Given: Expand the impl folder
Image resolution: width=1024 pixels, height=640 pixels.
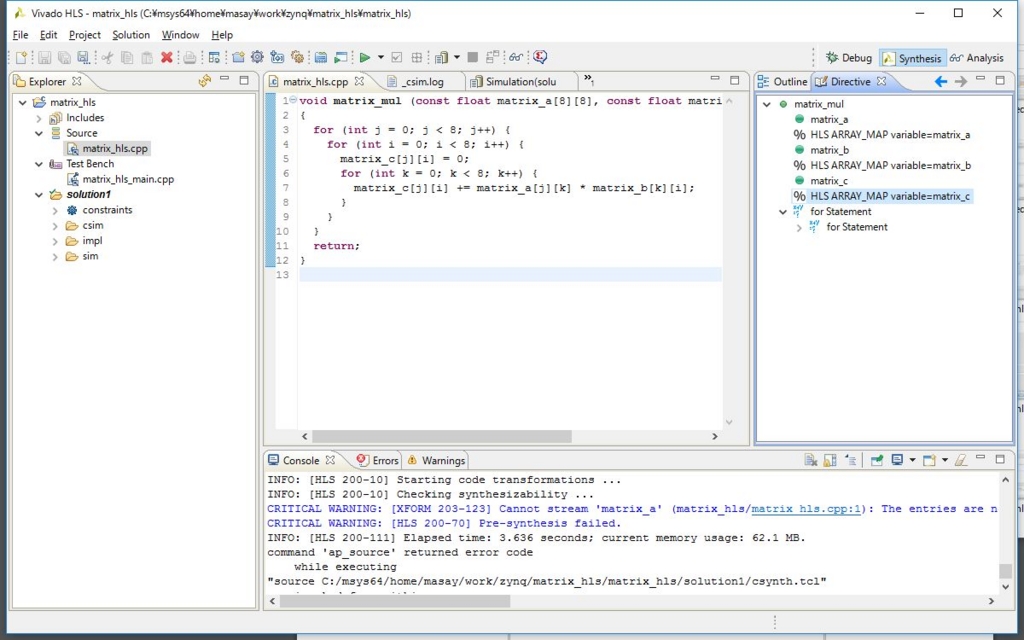Looking at the screenshot, I should coord(55,241).
